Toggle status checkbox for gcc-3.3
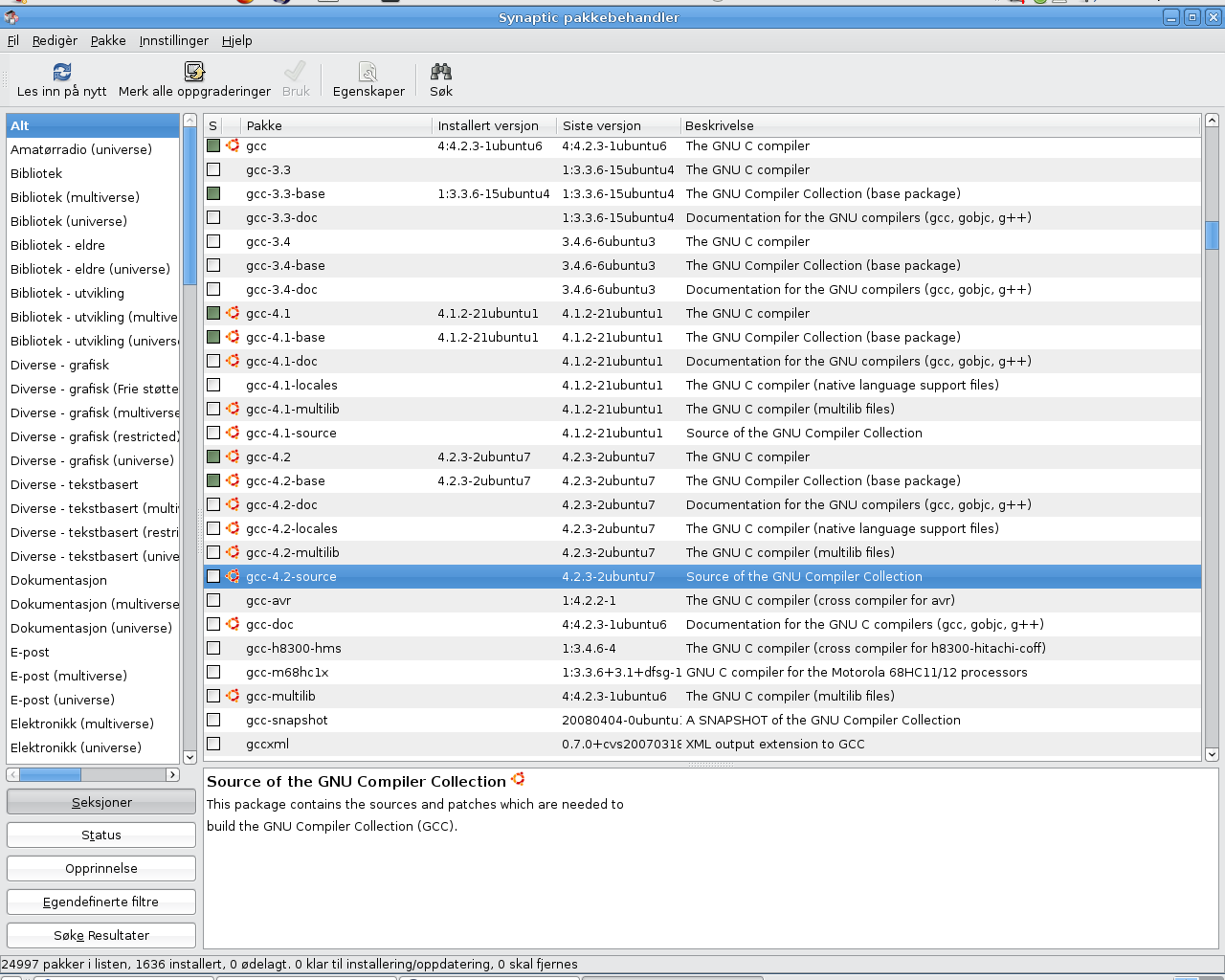 [213, 169]
